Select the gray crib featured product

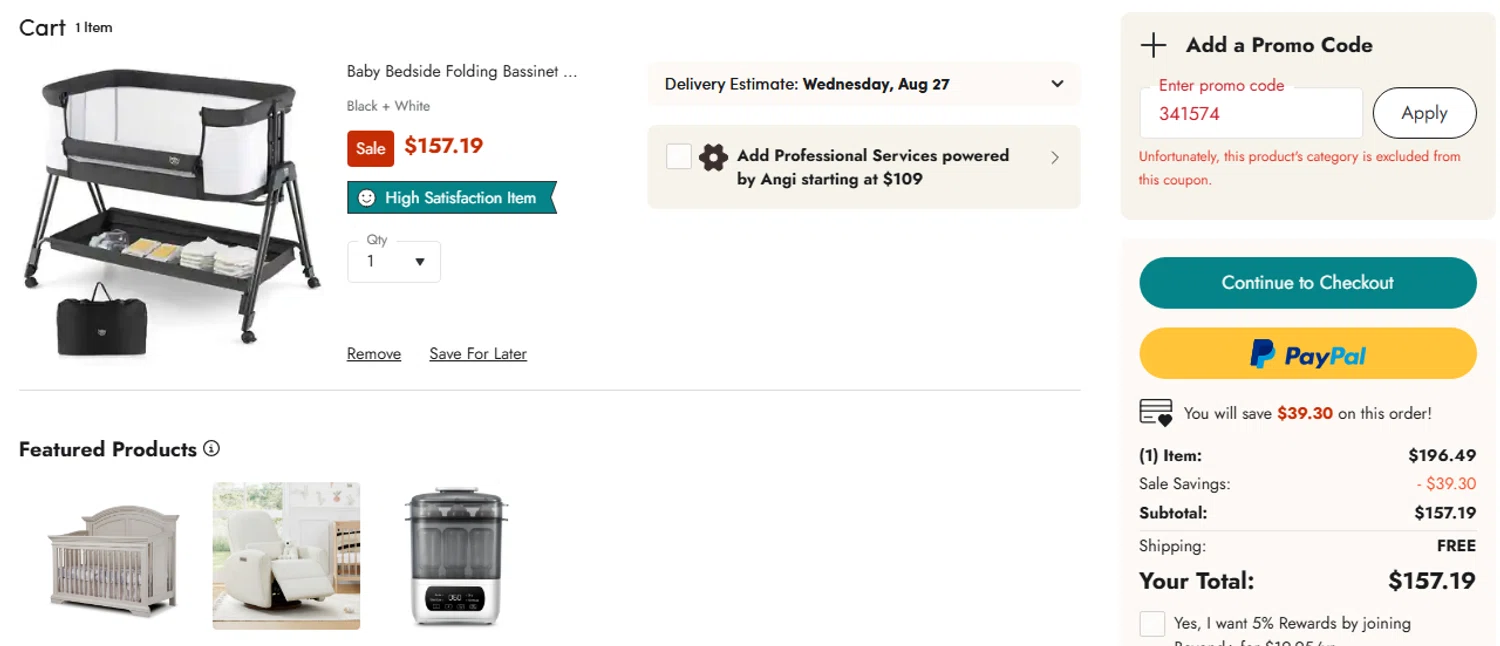[x=114, y=558]
